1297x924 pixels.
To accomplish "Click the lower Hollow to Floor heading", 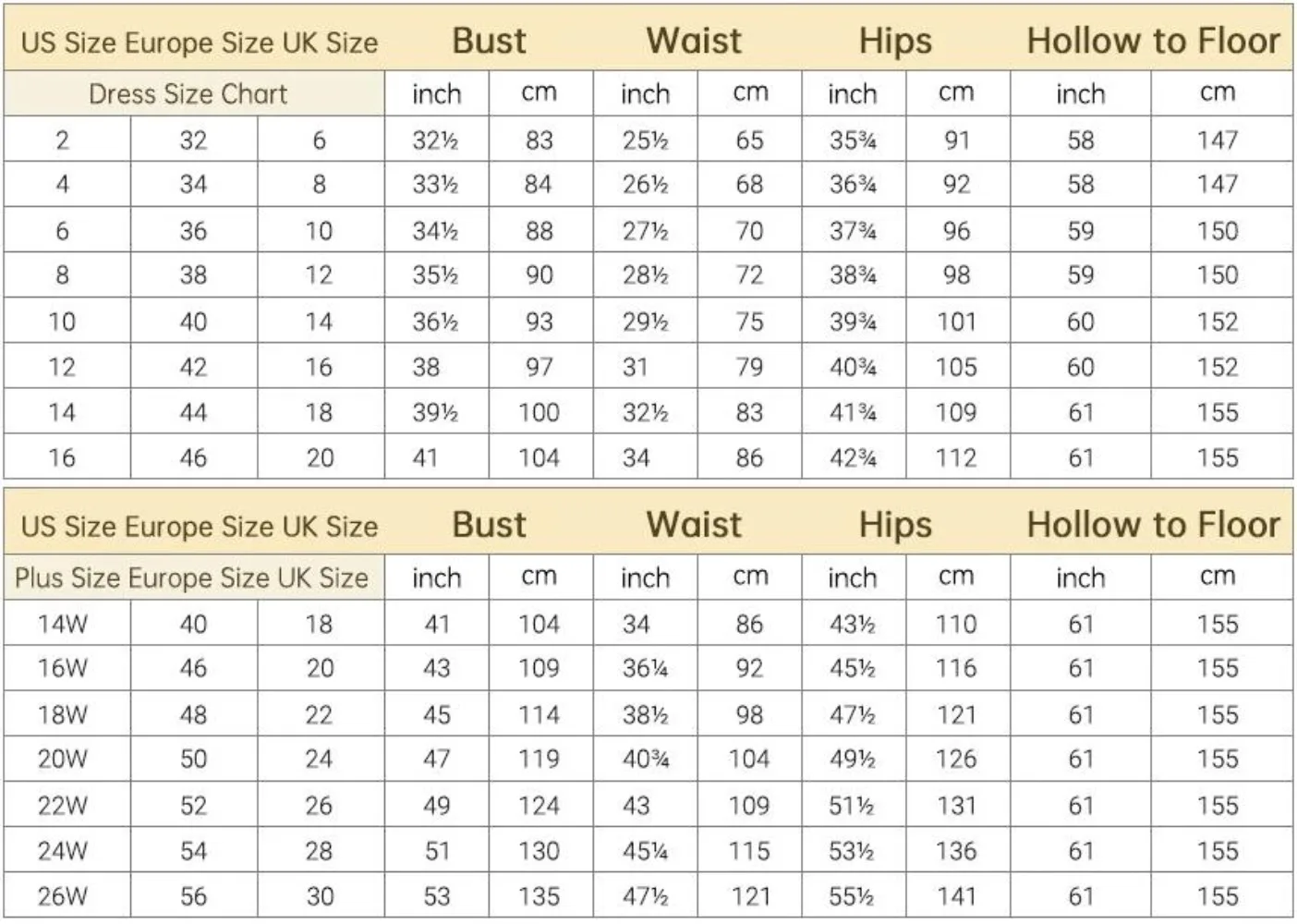I will pyautogui.click(x=1153, y=525).
